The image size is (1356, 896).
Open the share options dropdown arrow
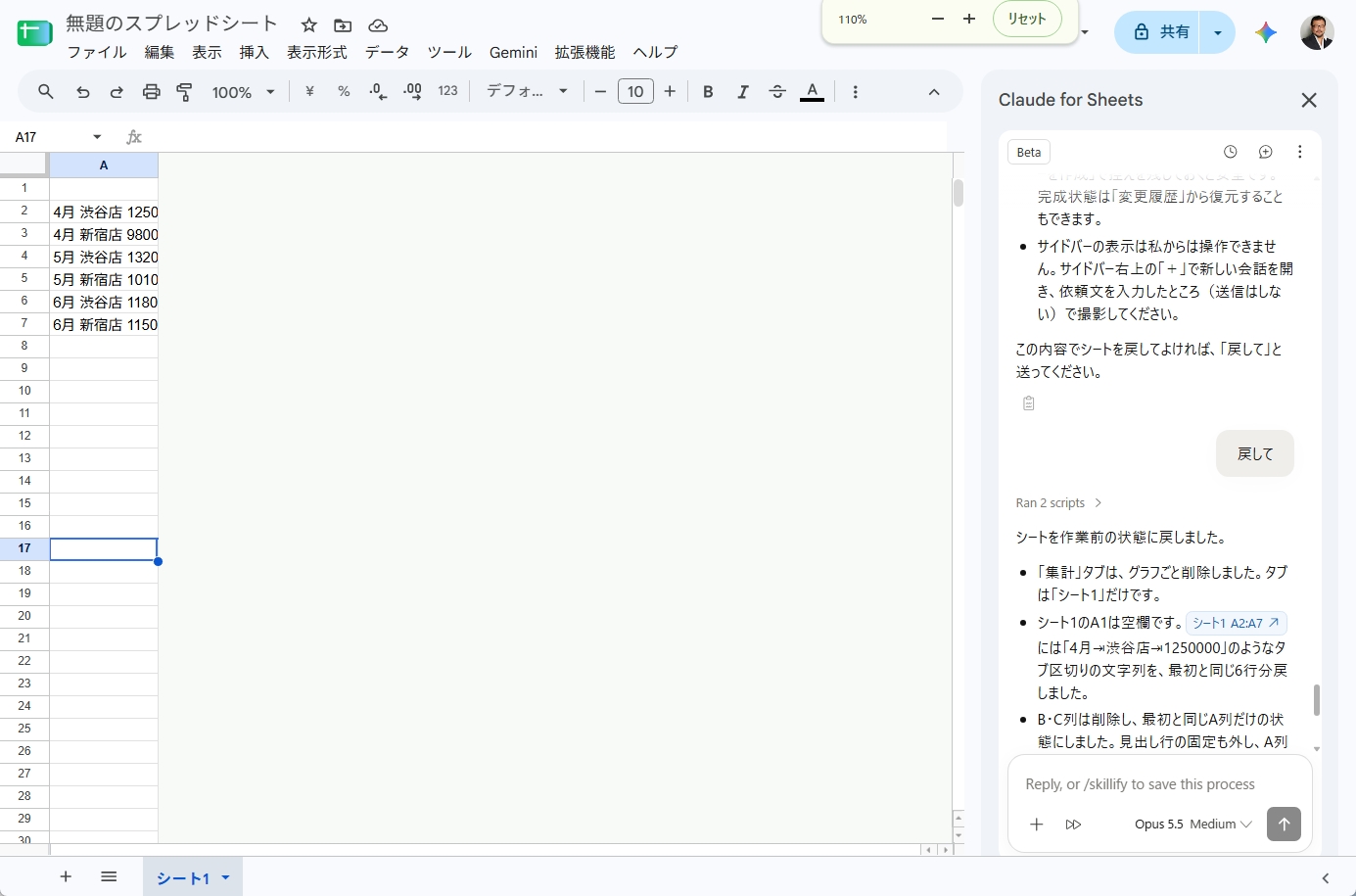click(x=1218, y=32)
